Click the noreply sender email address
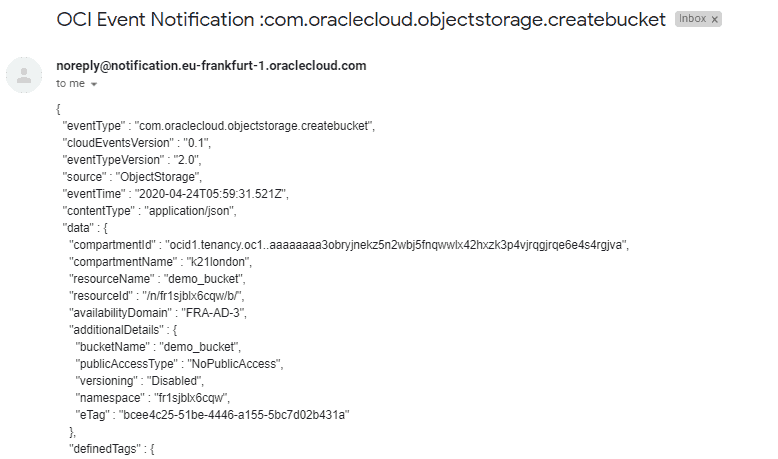778x459 pixels. [211, 66]
